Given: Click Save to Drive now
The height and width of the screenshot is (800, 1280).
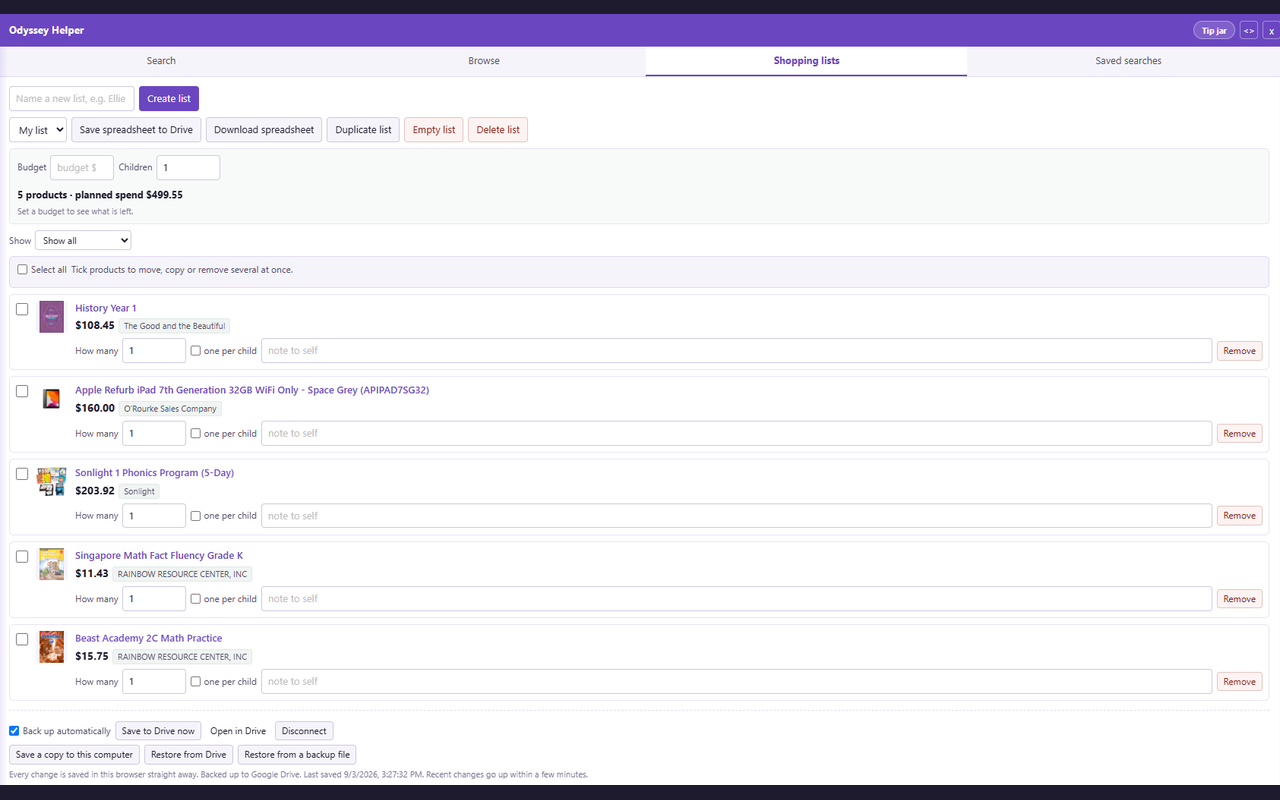Looking at the screenshot, I should pyautogui.click(x=158, y=731).
